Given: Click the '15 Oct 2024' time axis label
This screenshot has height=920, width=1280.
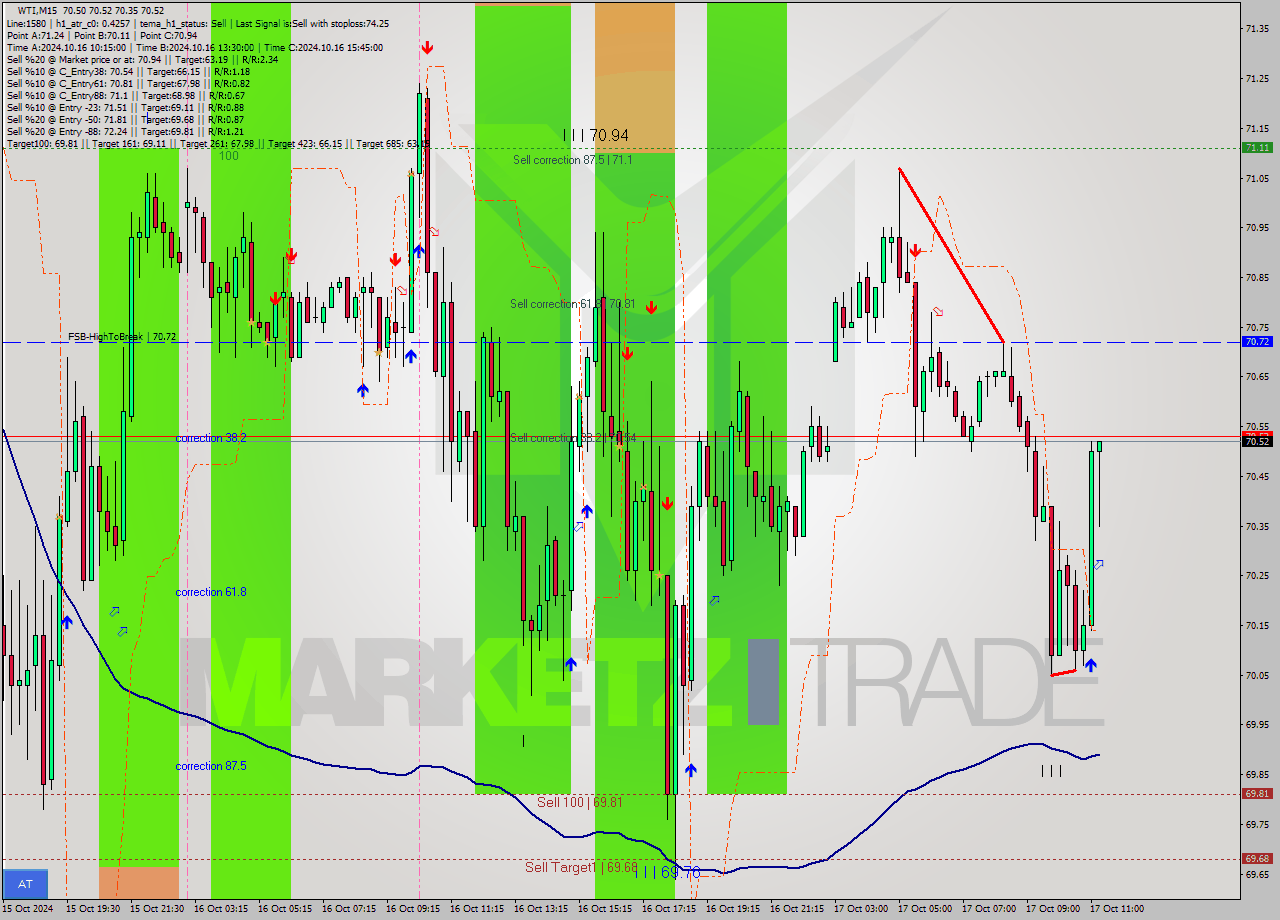Looking at the screenshot, I should (28, 908).
